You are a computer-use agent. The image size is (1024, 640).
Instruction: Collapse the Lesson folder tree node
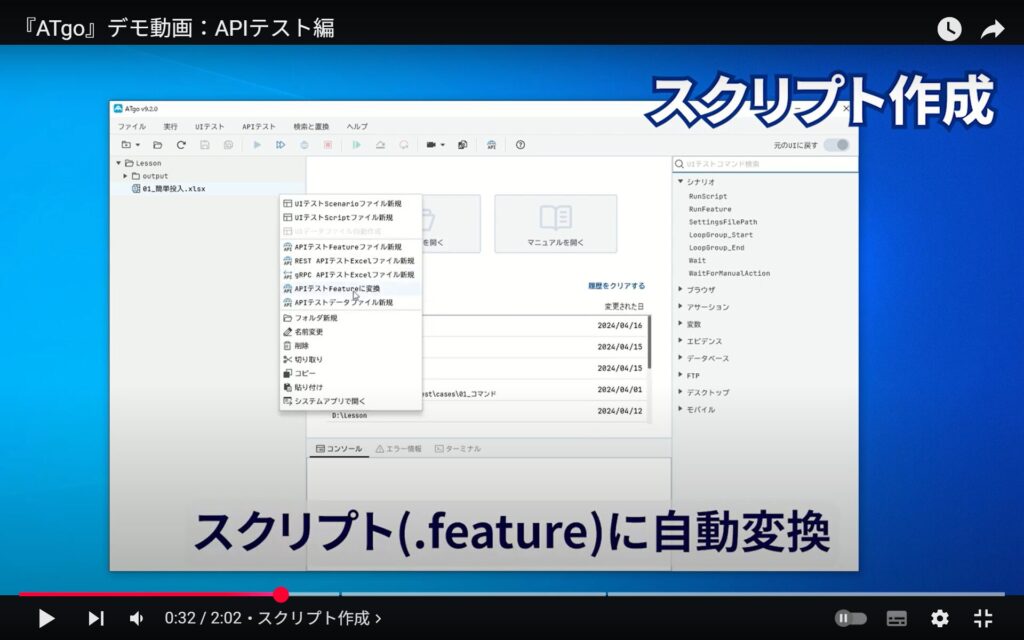click(x=118, y=163)
